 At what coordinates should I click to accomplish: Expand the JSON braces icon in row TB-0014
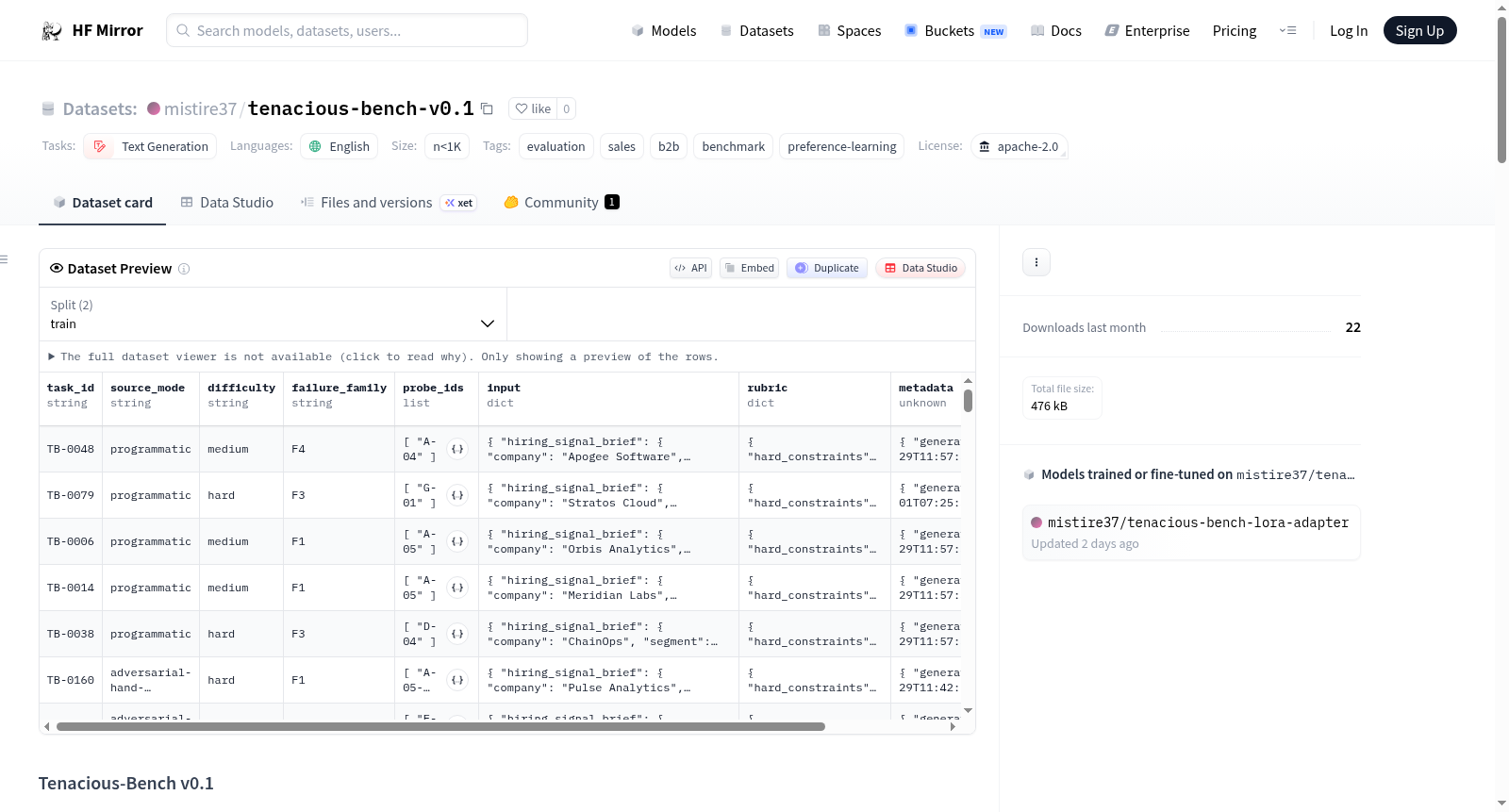[457, 588]
